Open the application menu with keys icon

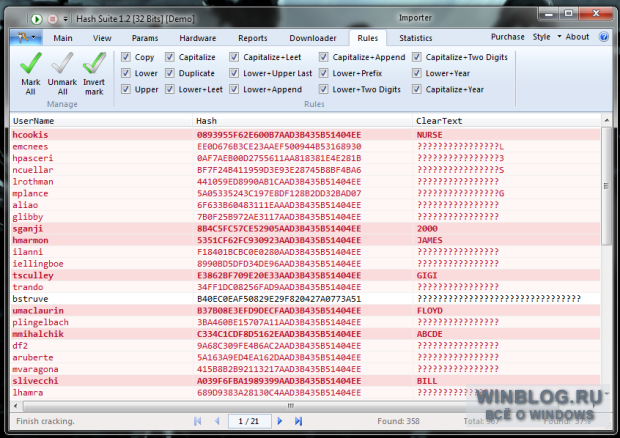(x=26, y=38)
